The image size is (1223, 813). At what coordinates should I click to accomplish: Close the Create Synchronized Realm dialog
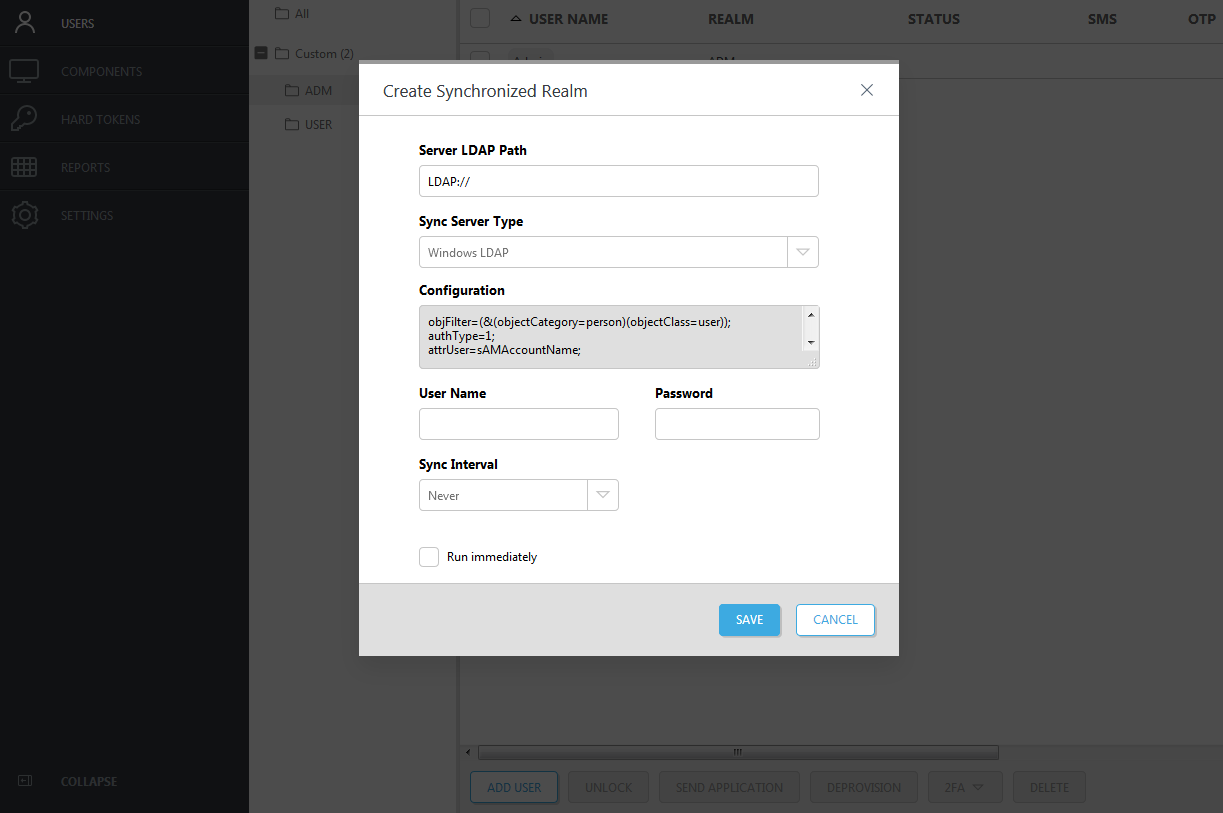tap(867, 90)
